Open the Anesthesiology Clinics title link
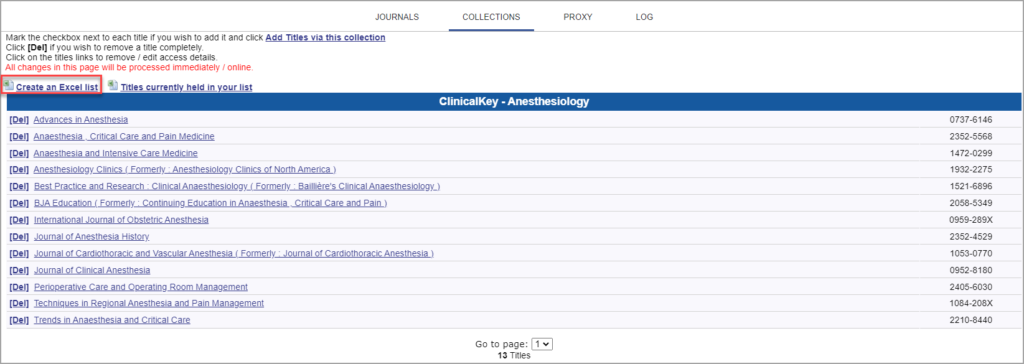 pos(185,170)
